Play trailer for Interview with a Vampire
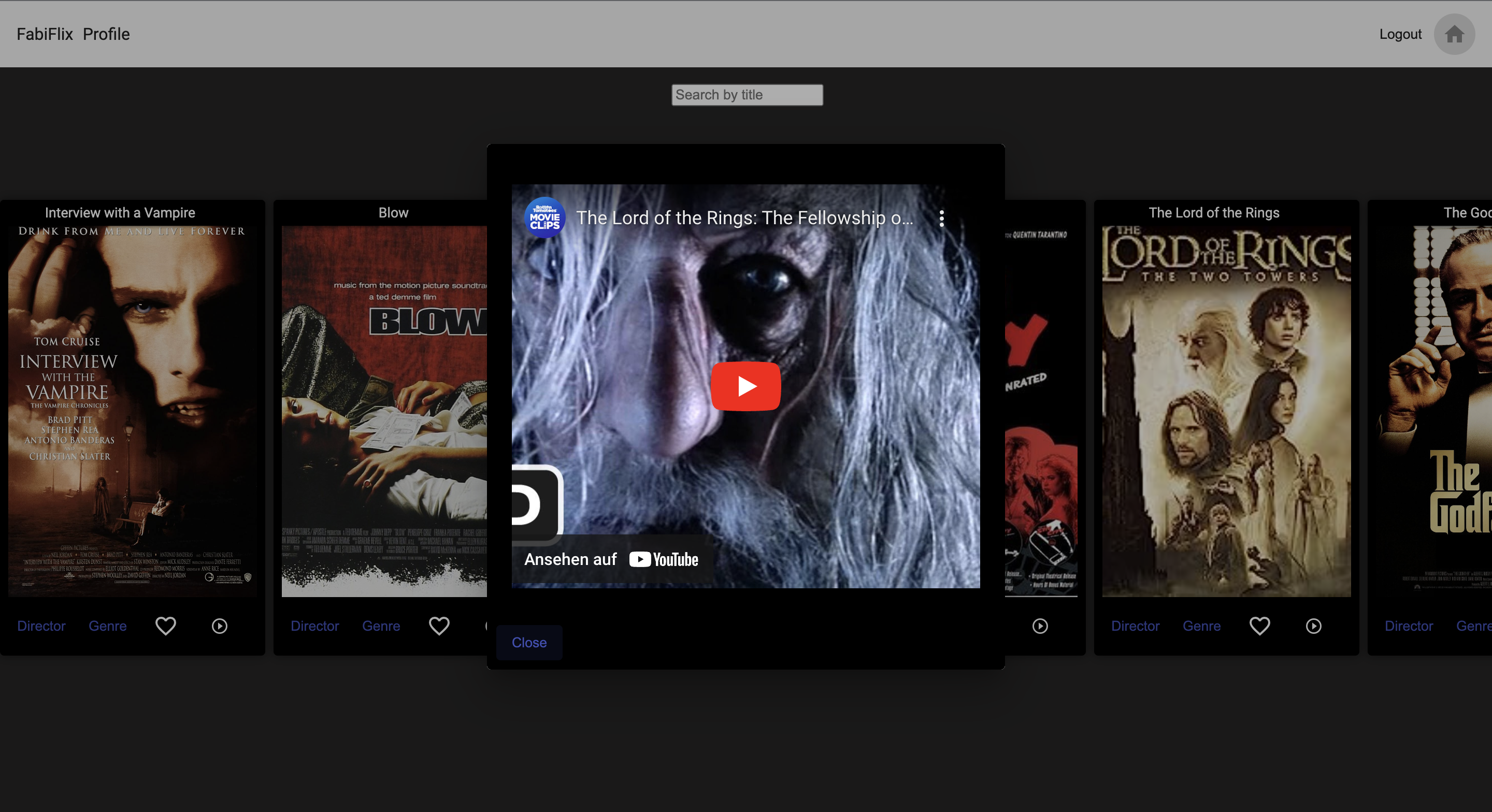Screen dimensions: 1492x812 coord(220,626)
